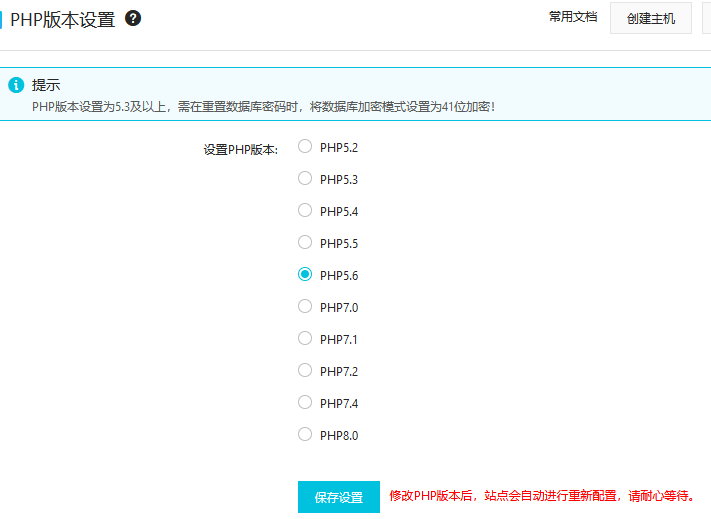Open the 常用文档 link
Image resolution: width=711 pixels, height=519 pixels.
pos(573,17)
